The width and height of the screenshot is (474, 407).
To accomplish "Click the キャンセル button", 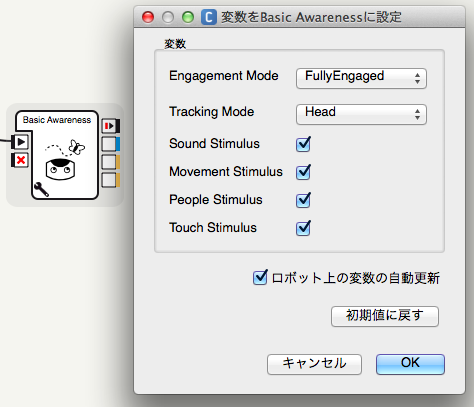I will 314,364.
